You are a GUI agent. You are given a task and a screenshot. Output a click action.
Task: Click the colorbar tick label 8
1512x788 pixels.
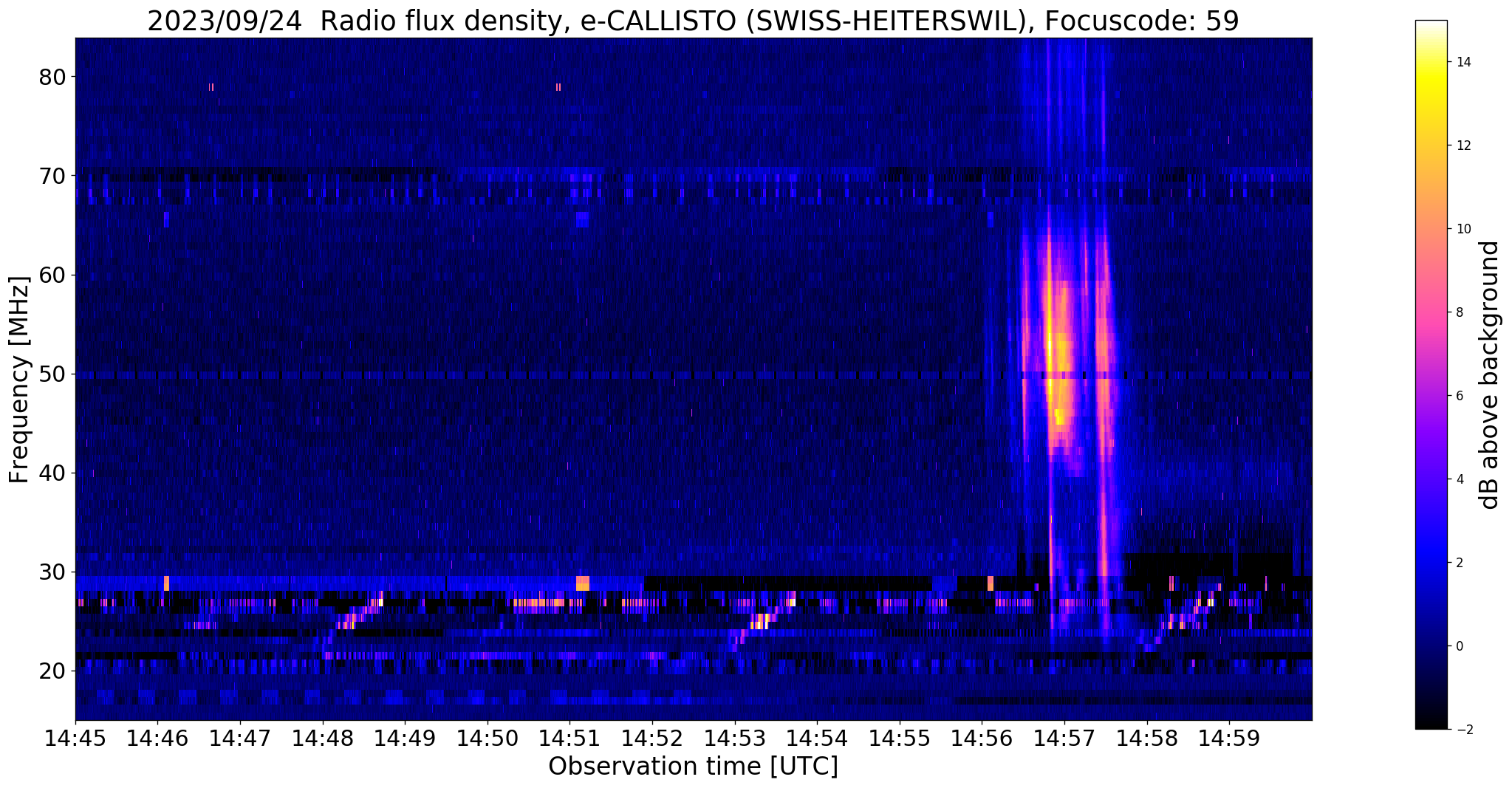click(x=1459, y=312)
